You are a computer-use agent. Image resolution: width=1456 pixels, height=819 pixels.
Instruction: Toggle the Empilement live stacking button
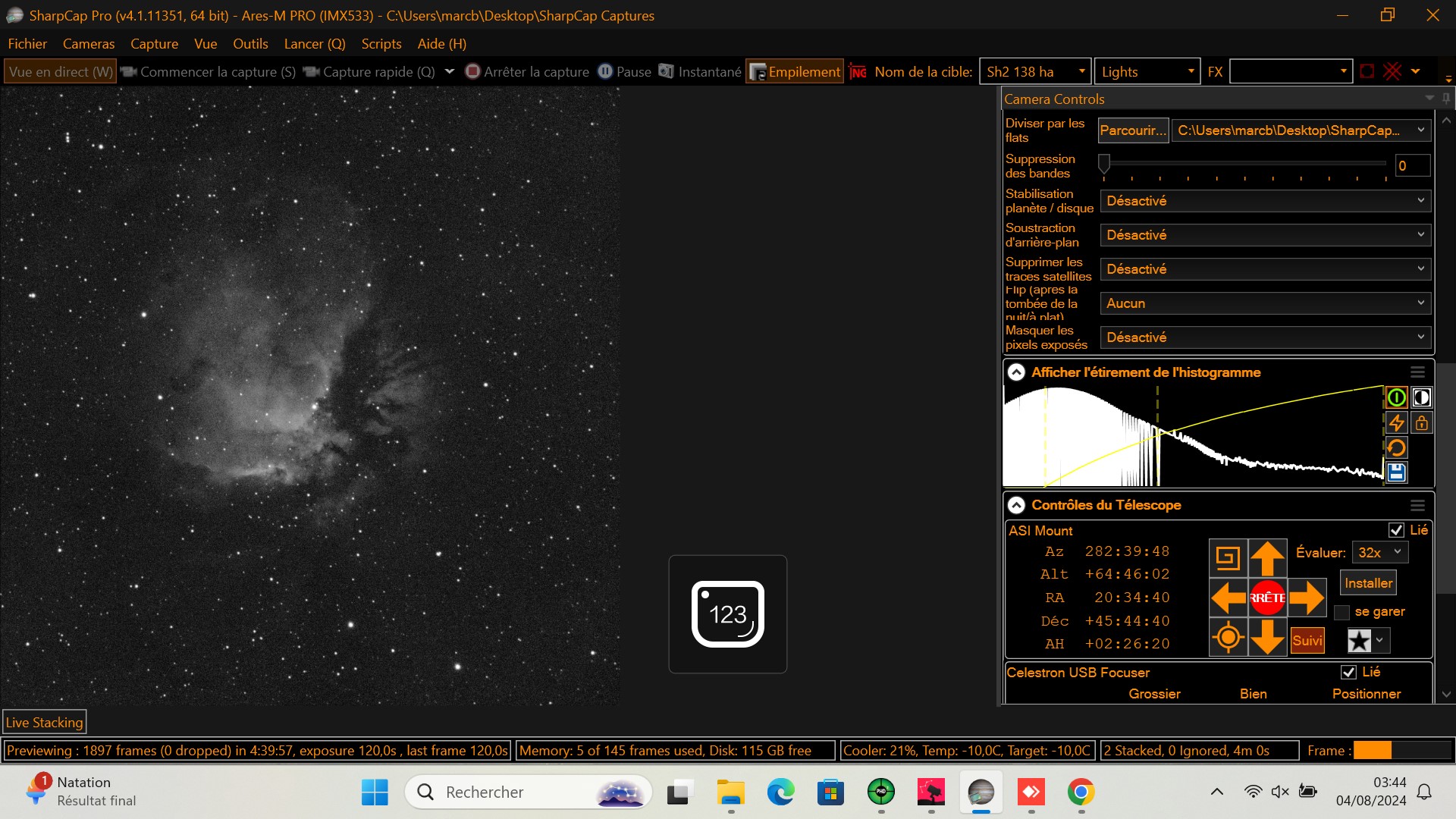(x=795, y=72)
